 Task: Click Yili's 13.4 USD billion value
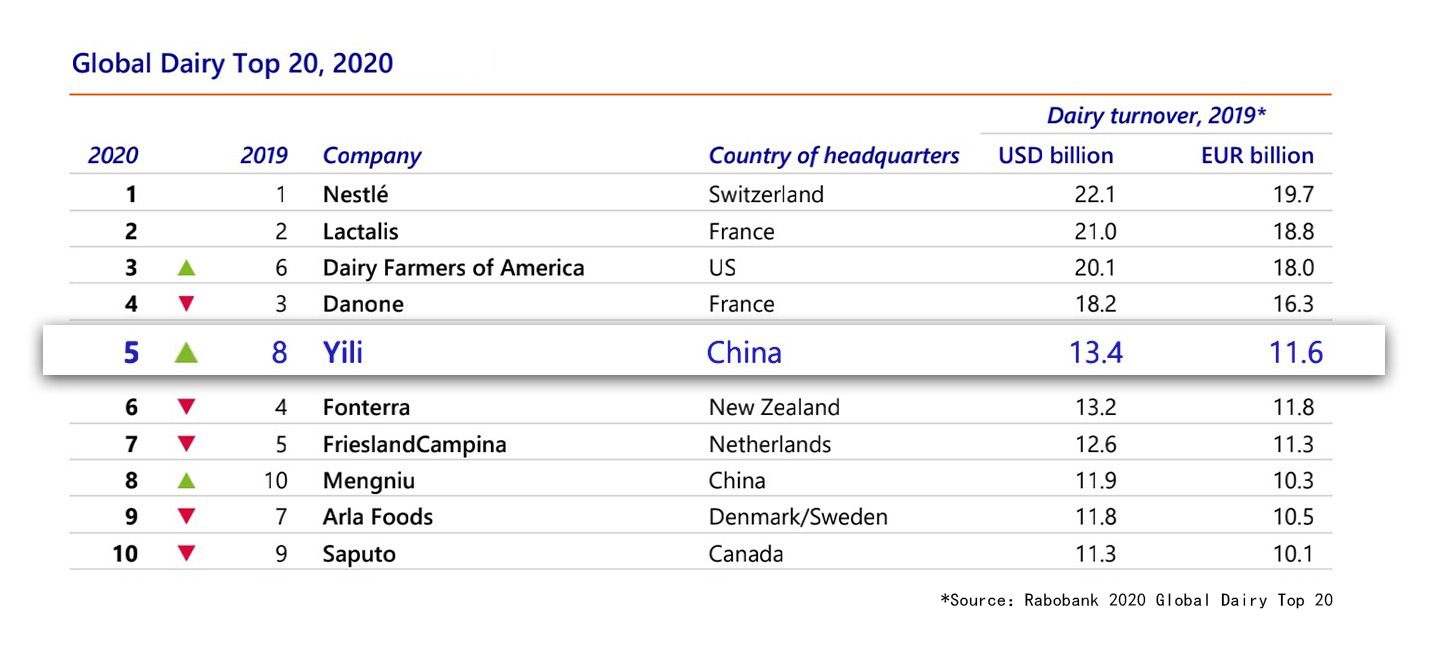pos(1095,352)
